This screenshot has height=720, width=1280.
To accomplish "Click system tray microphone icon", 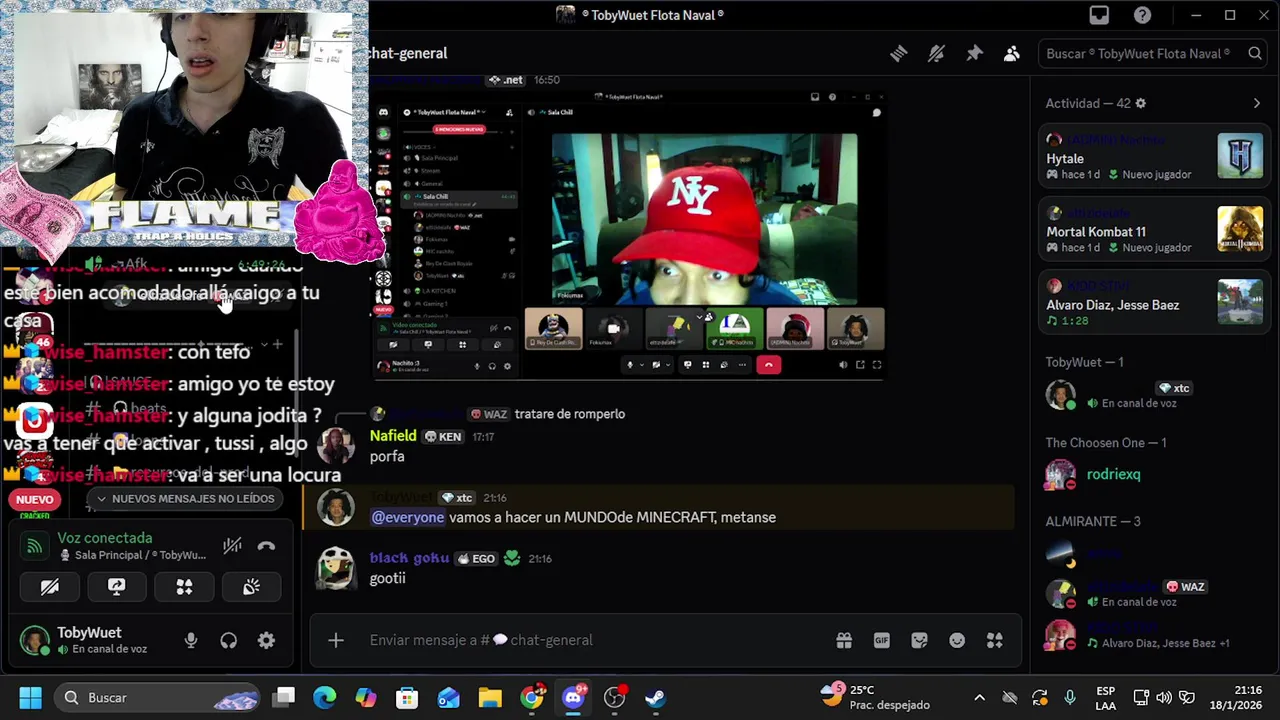I will pos(1070,698).
